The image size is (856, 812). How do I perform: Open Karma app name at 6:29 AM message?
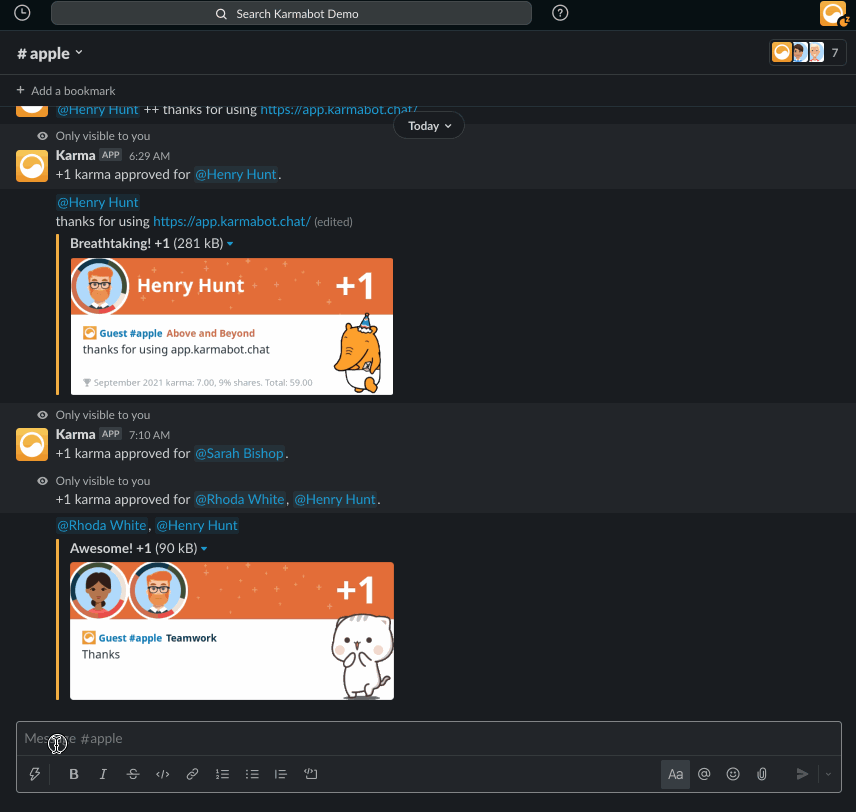pos(75,156)
